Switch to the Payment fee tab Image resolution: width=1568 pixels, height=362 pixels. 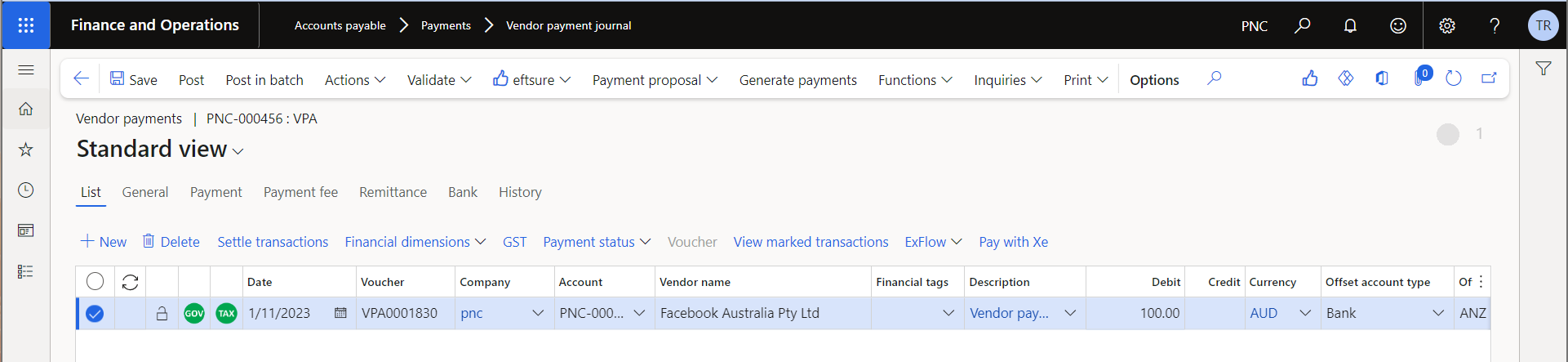click(x=300, y=192)
